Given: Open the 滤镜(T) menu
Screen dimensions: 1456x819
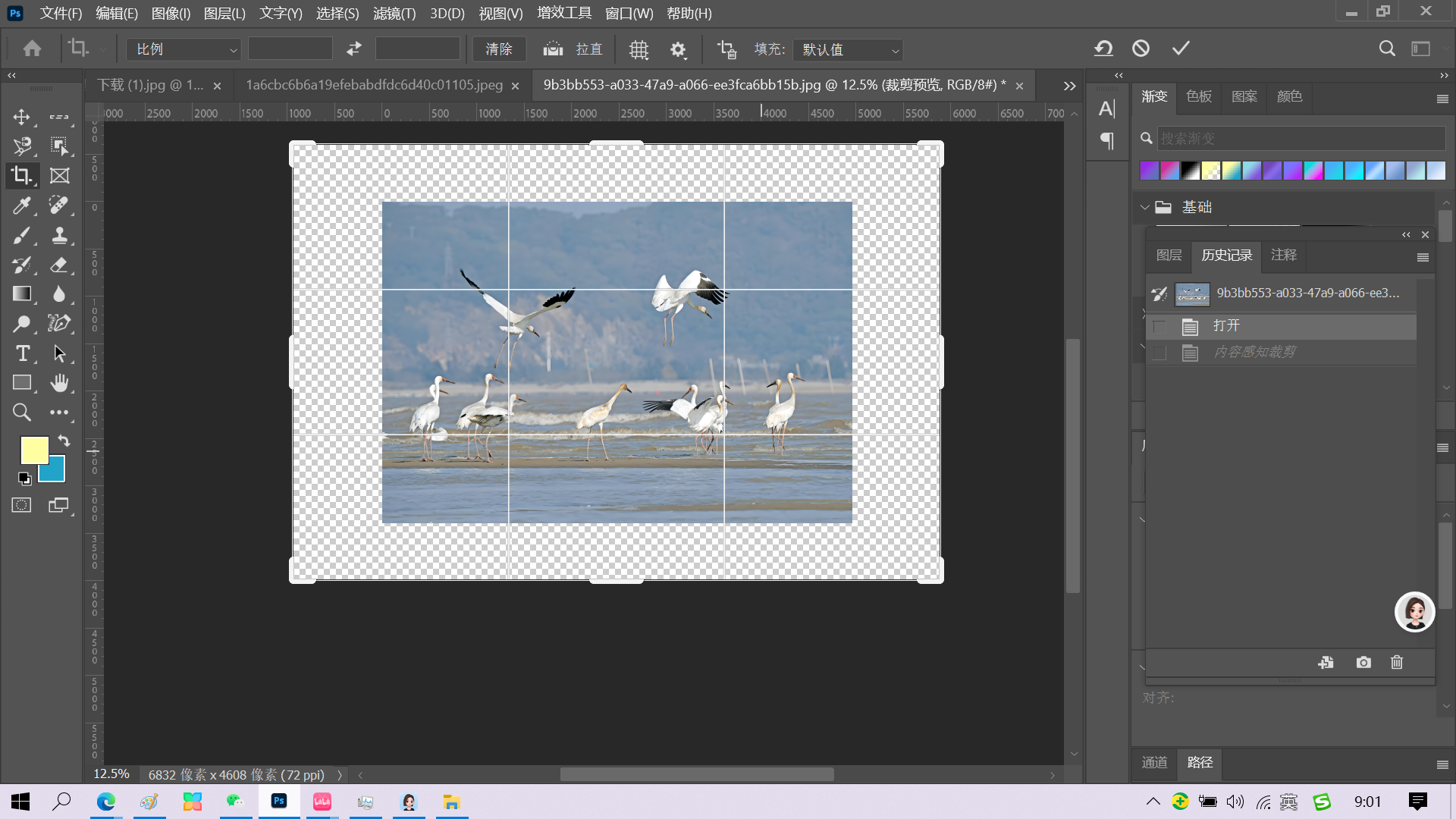Looking at the screenshot, I should (394, 13).
